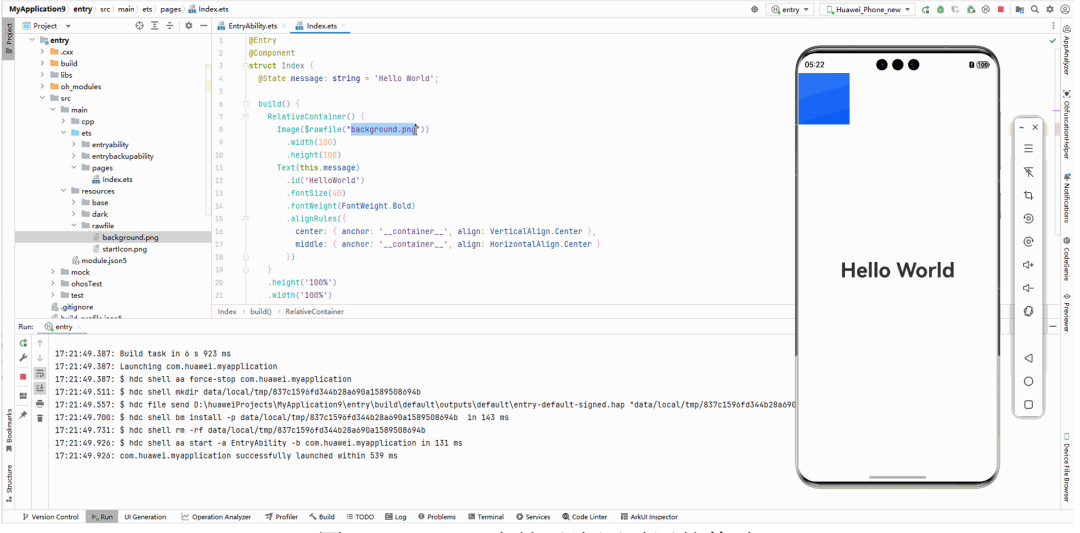Click the Debug bug icon in toolbar
The image size is (1080, 533).
940,9
